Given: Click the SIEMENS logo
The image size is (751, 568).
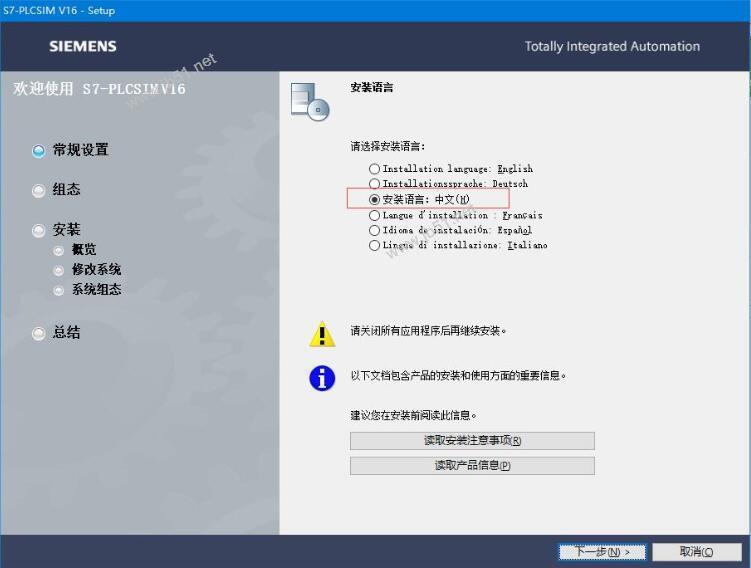Looking at the screenshot, I should coord(83,46).
